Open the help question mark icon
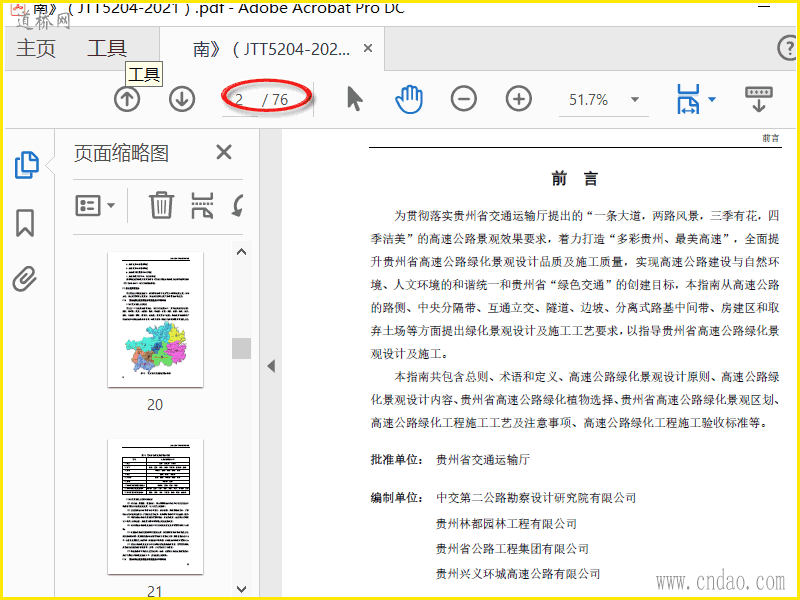800x600 pixels. click(x=787, y=48)
